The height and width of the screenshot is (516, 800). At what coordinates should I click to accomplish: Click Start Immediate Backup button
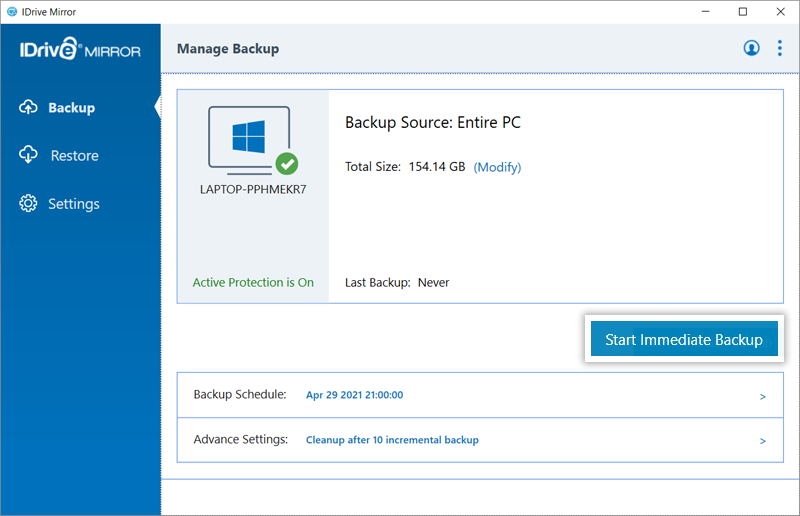point(684,339)
